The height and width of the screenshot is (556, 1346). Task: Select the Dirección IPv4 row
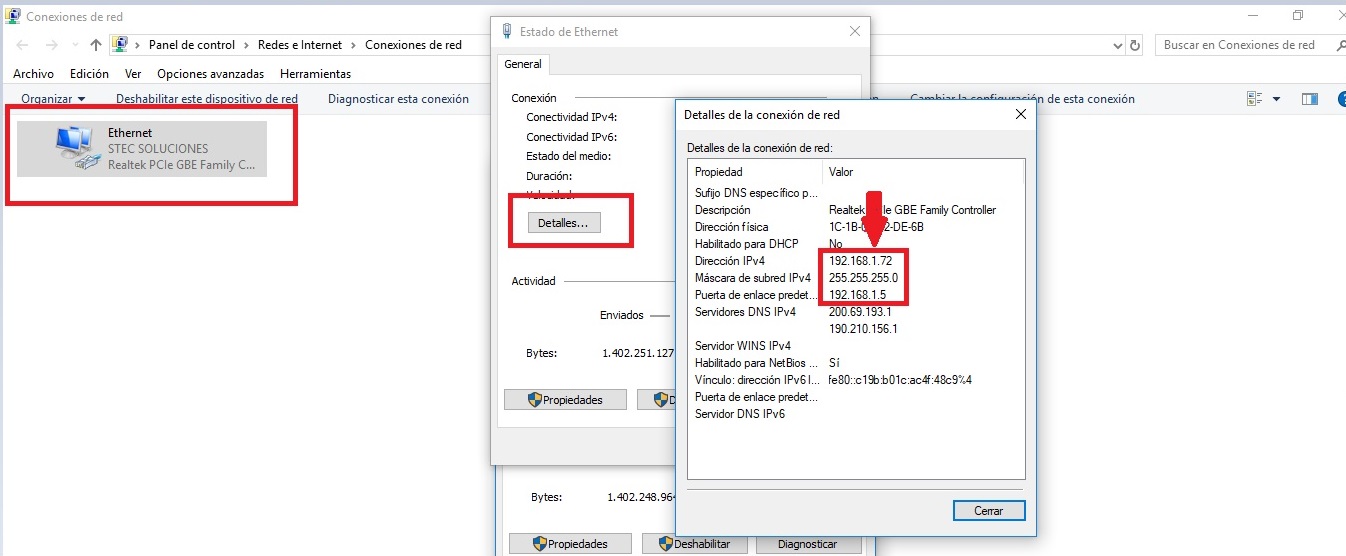[856, 261]
